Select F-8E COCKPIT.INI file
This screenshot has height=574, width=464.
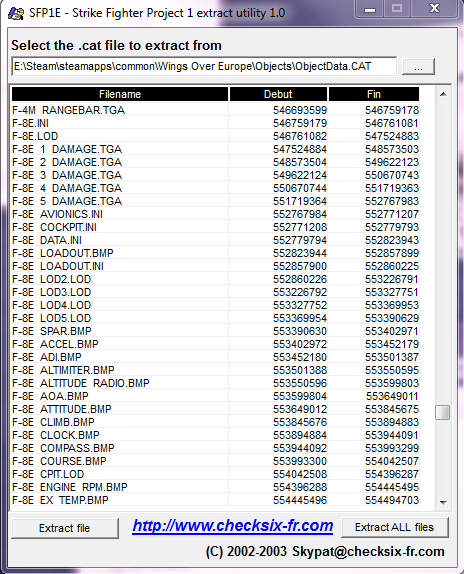pyautogui.click(x=215, y=227)
